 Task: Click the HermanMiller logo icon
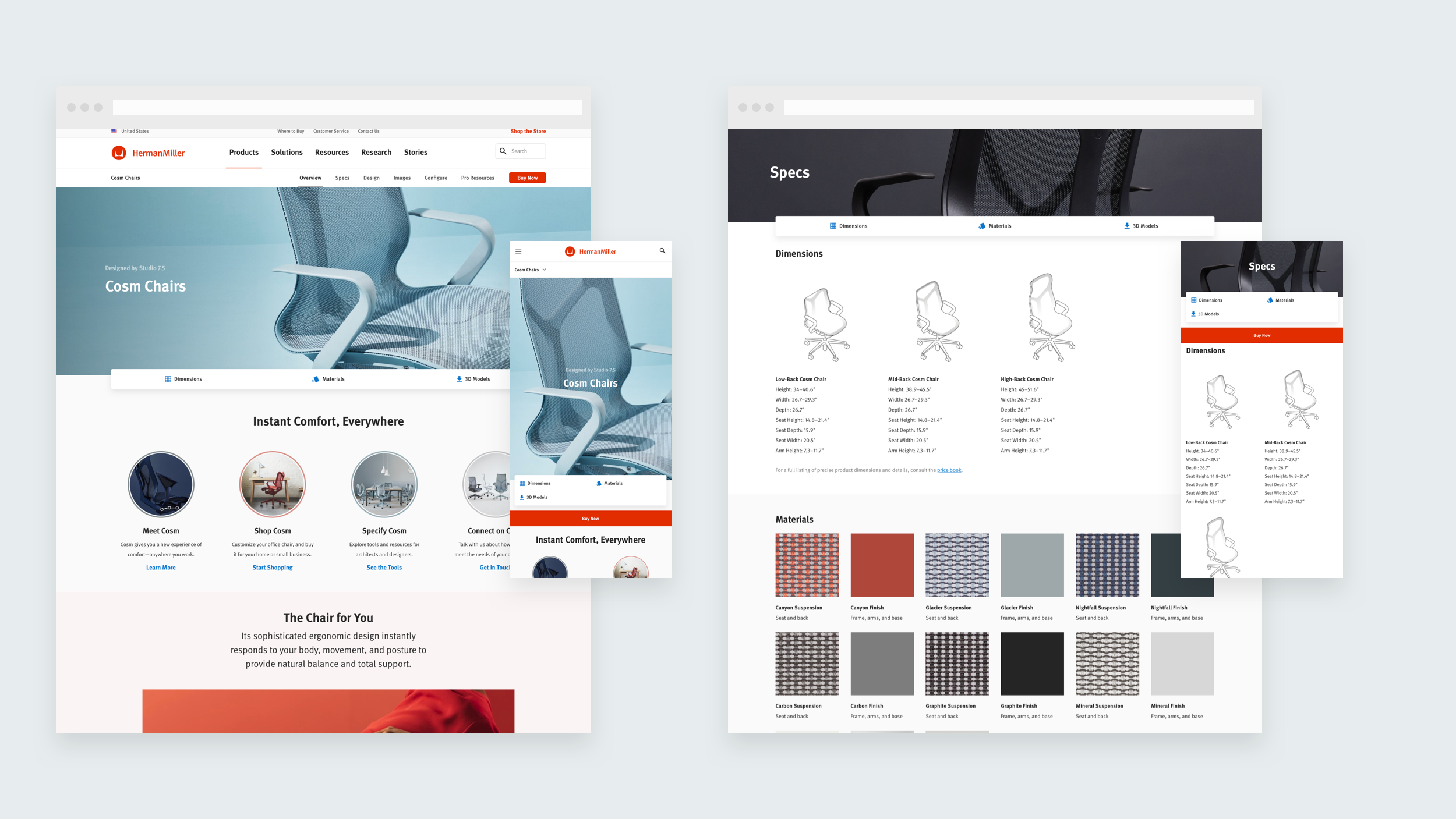tap(119, 152)
